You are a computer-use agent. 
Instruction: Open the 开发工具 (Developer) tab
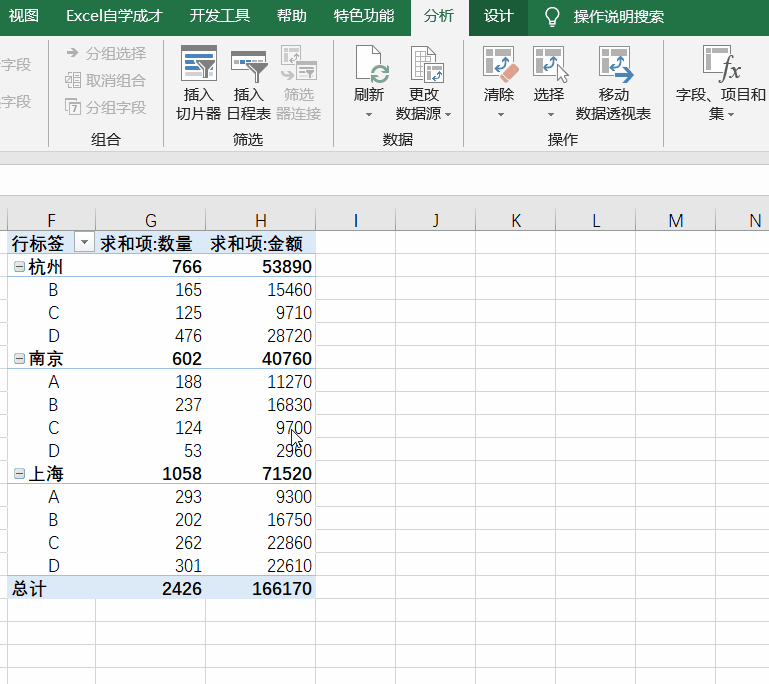click(x=220, y=16)
